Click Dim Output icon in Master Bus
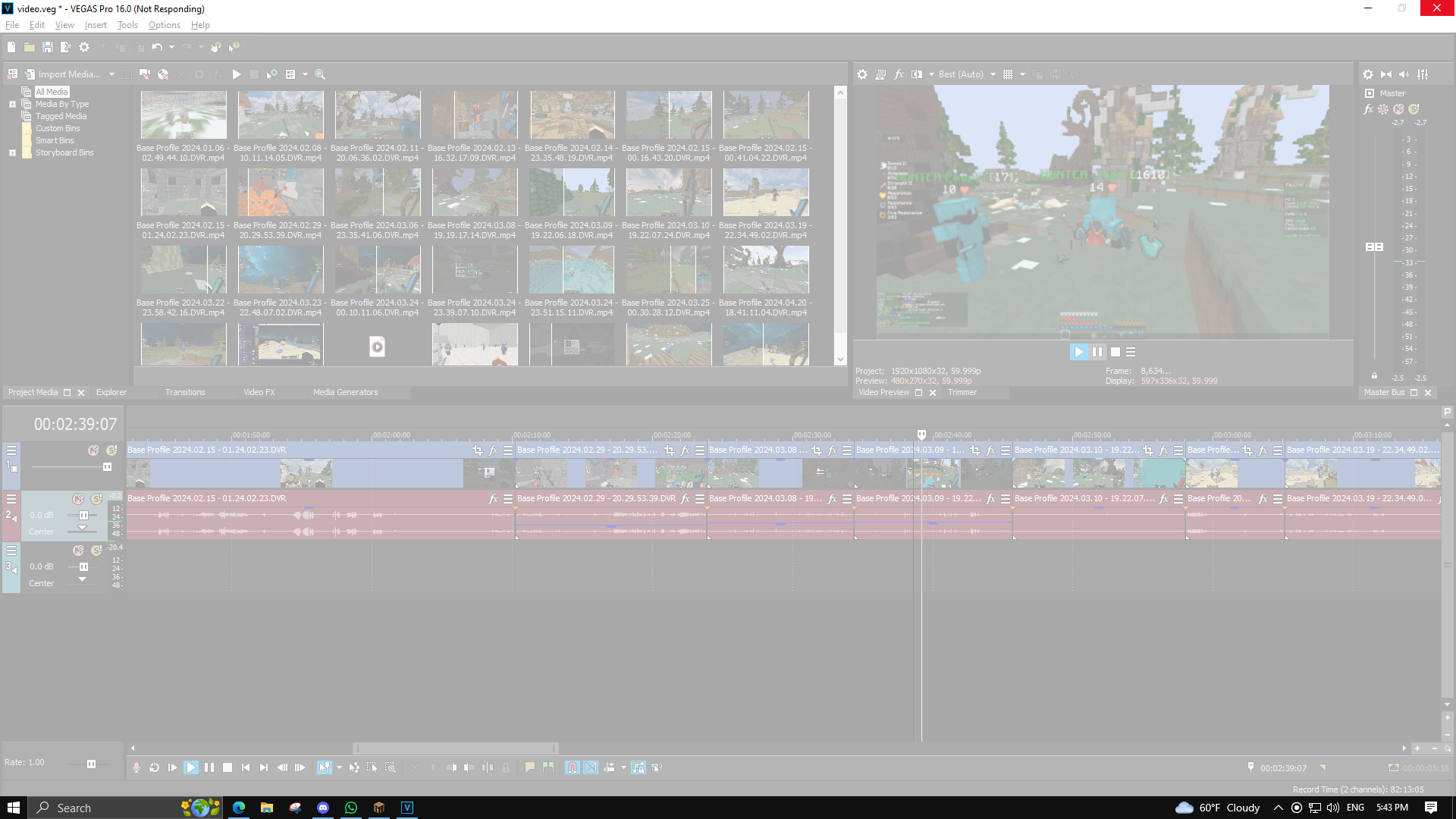 1404,74
